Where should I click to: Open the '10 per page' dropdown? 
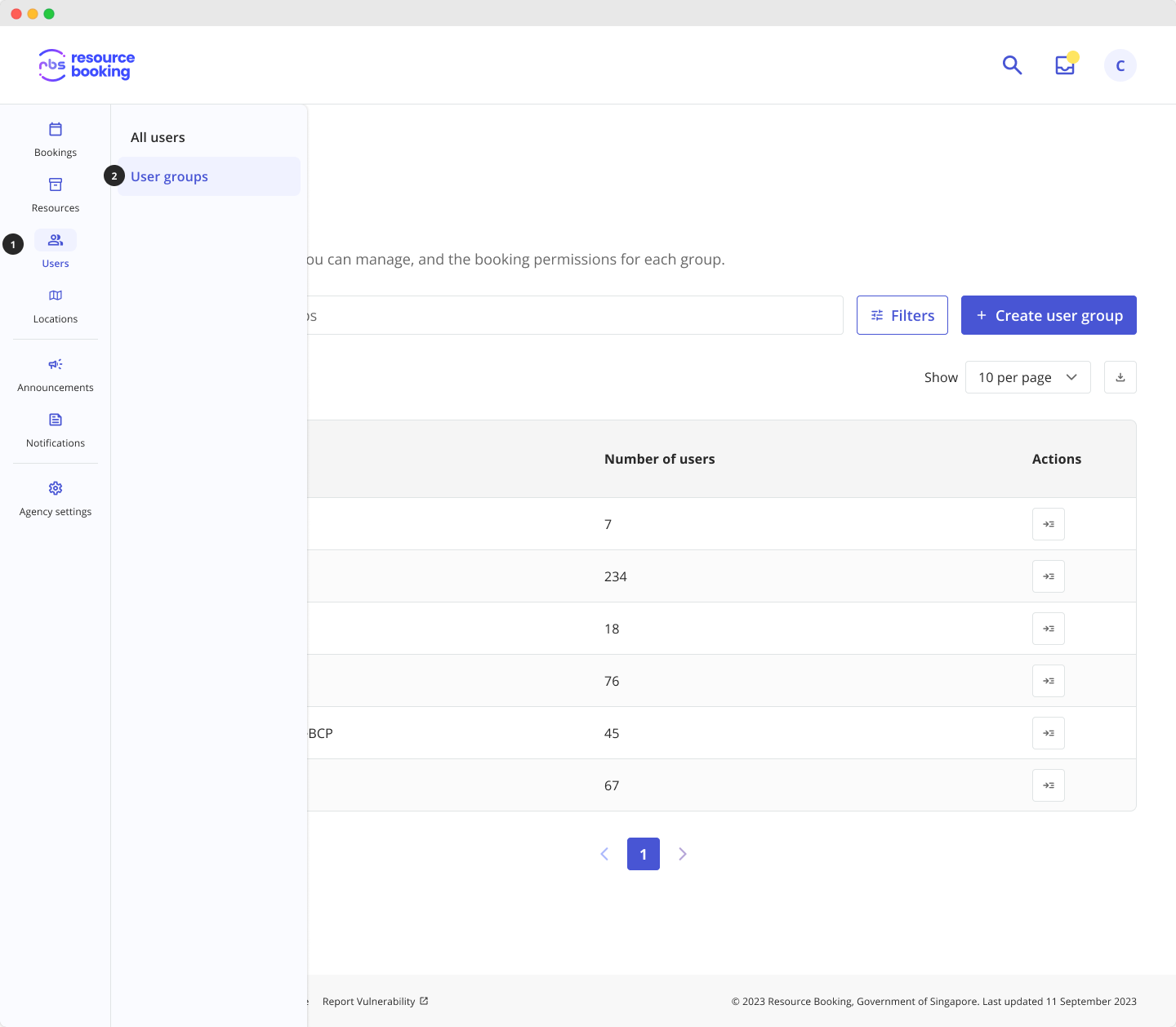coord(1027,377)
